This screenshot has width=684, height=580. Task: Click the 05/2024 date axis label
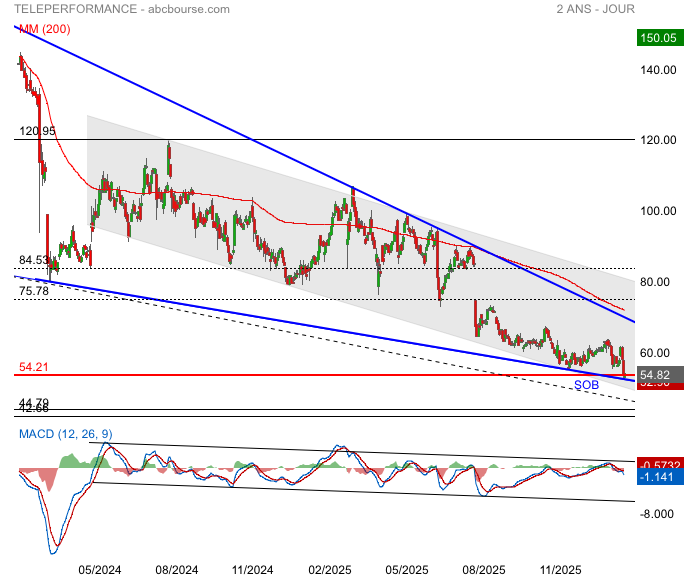[100, 570]
